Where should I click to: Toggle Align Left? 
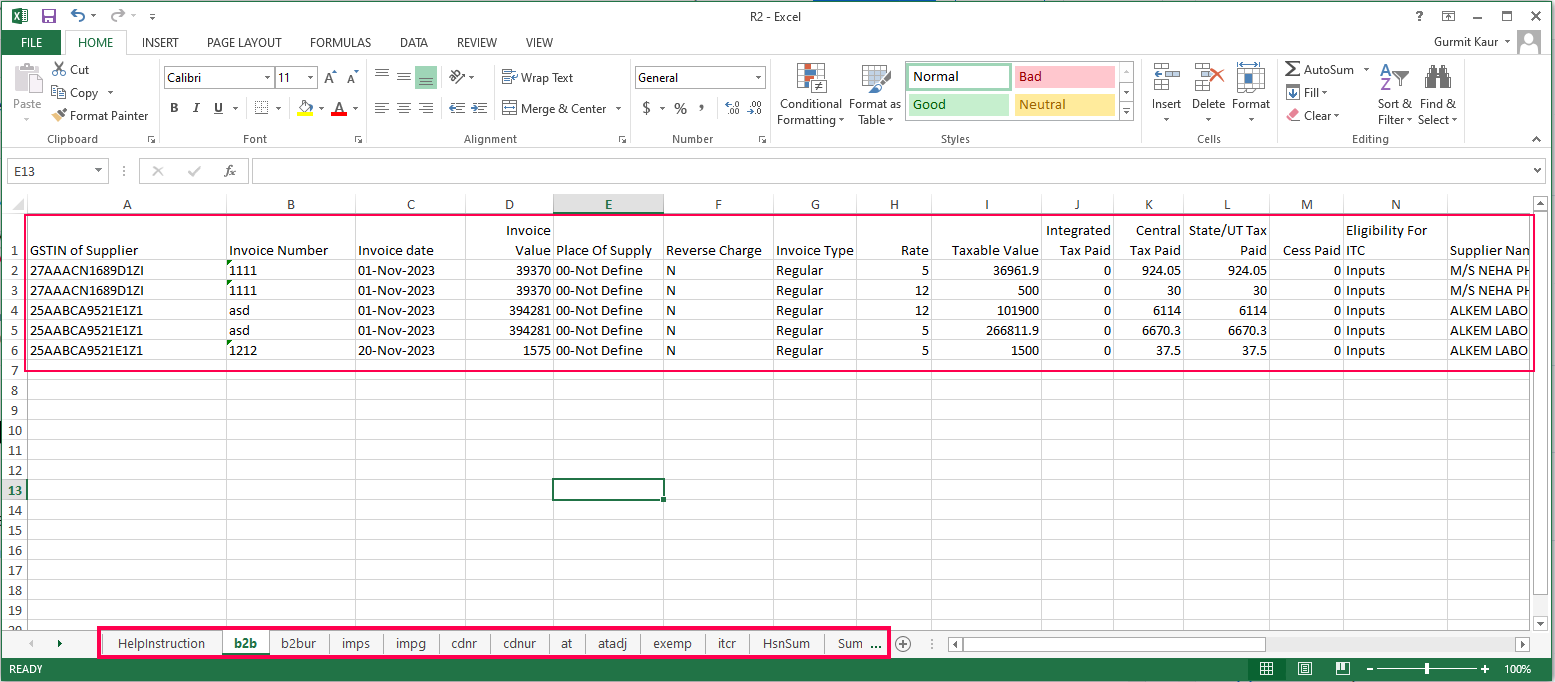(x=381, y=108)
